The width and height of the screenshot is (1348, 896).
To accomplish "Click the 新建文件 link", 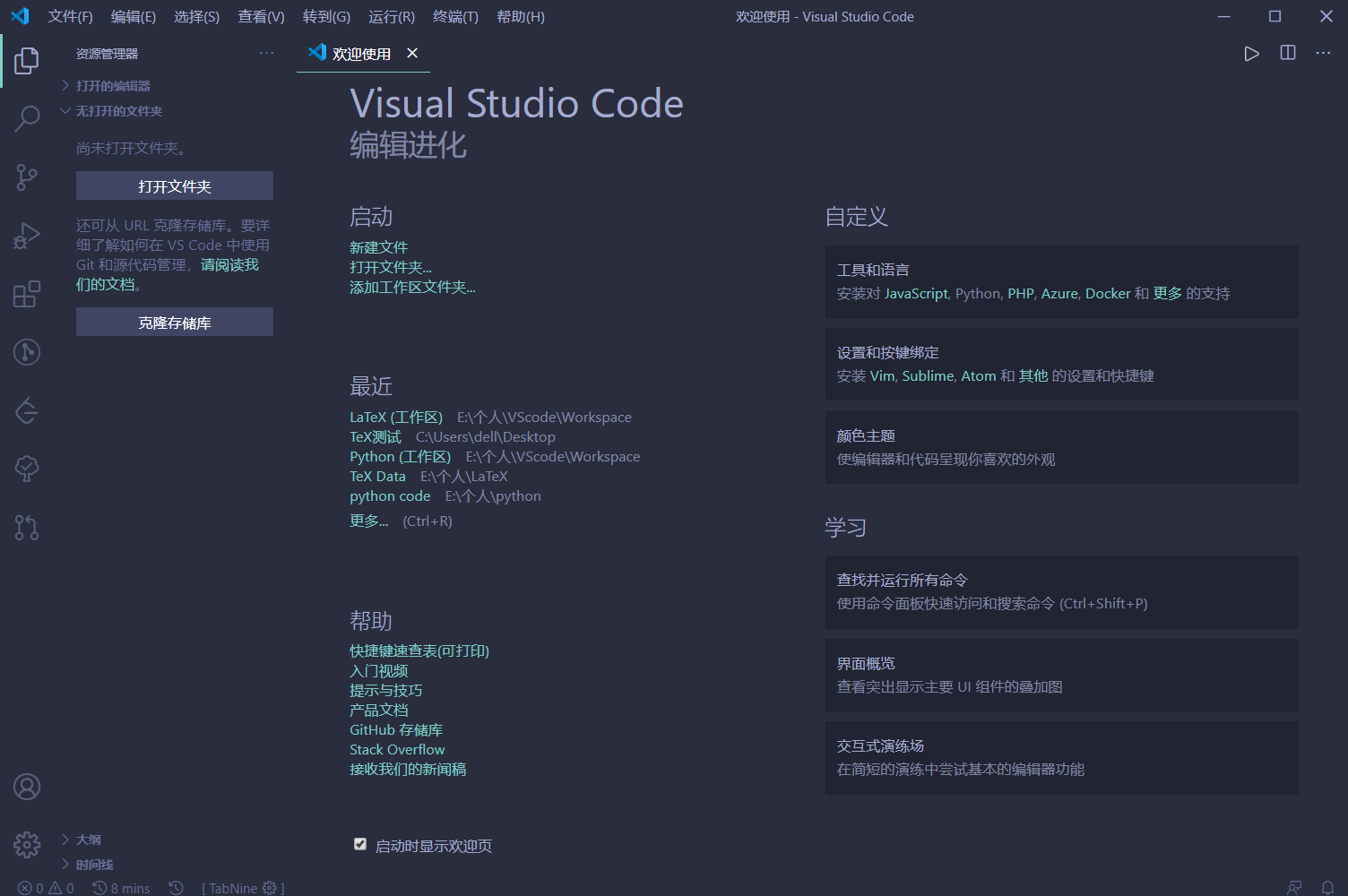I will [x=378, y=247].
